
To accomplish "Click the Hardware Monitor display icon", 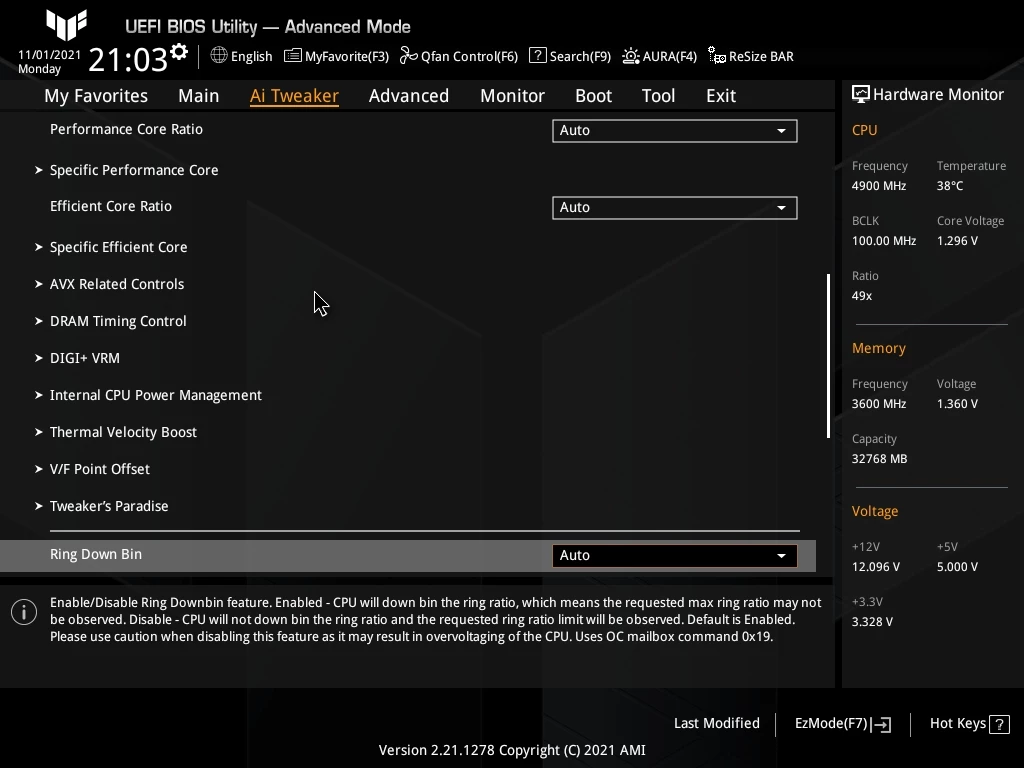I will click(x=861, y=95).
